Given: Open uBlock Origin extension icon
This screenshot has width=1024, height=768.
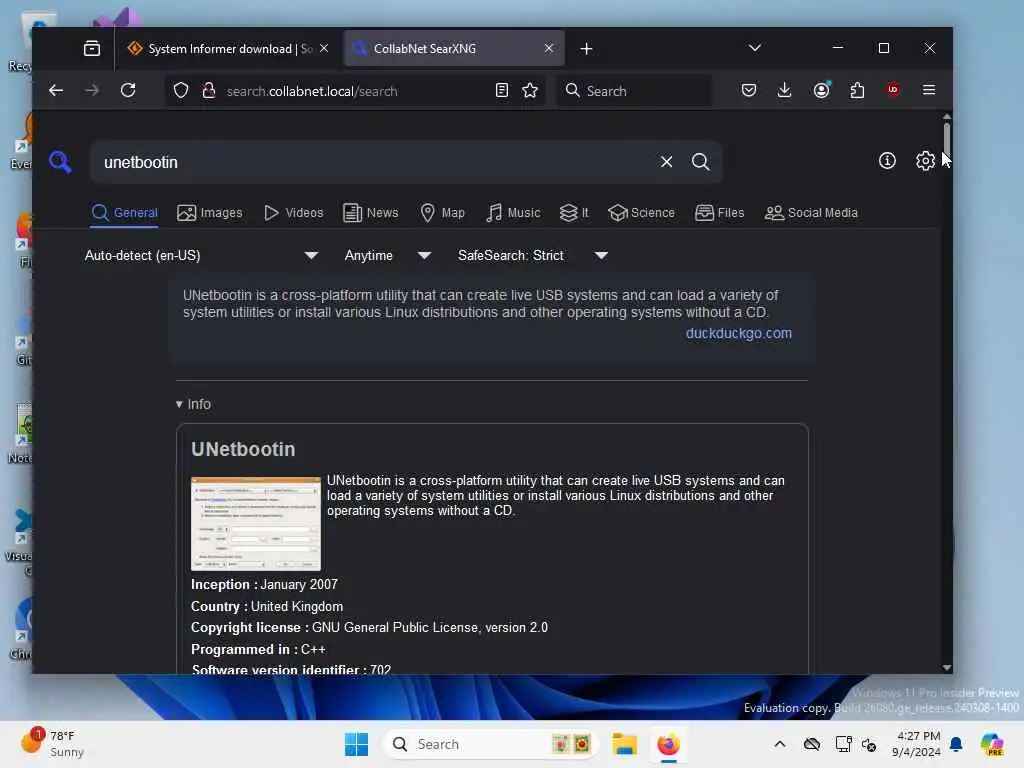Looking at the screenshot, I should point(893,90).
